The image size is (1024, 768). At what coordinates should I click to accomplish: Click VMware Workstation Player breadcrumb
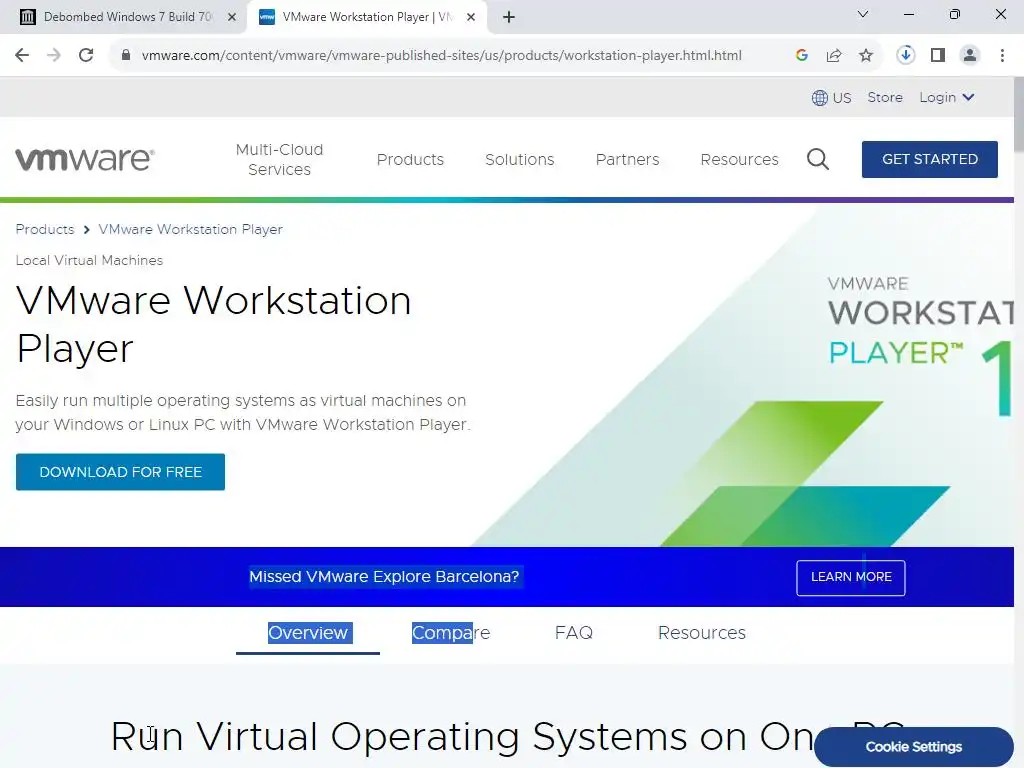point(191,229)
